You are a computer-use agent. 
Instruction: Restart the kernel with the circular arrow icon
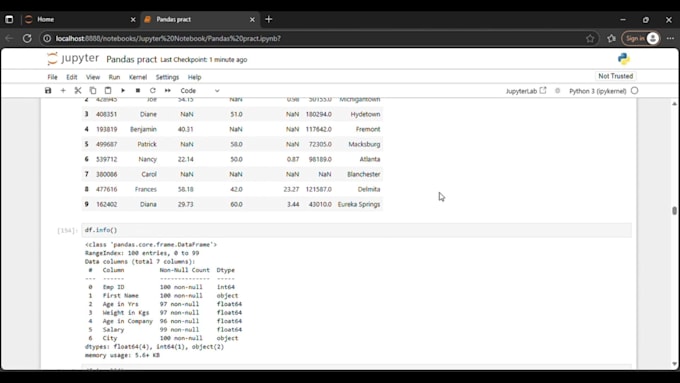153,91
